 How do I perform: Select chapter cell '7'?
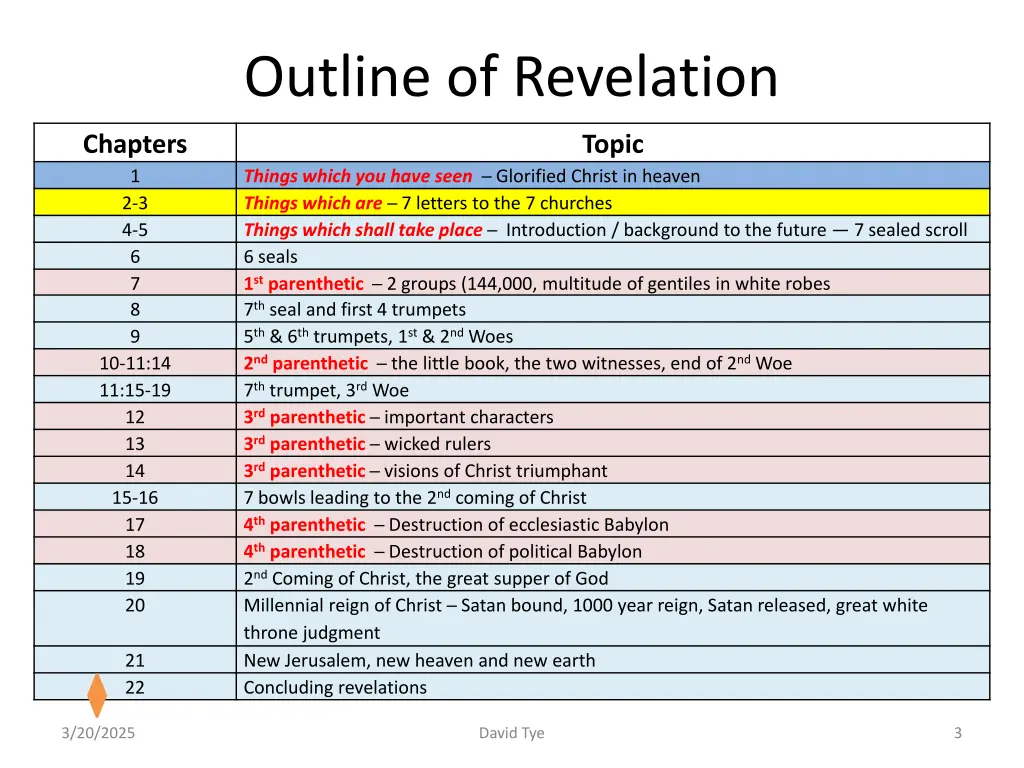click(x=135, y=283)
